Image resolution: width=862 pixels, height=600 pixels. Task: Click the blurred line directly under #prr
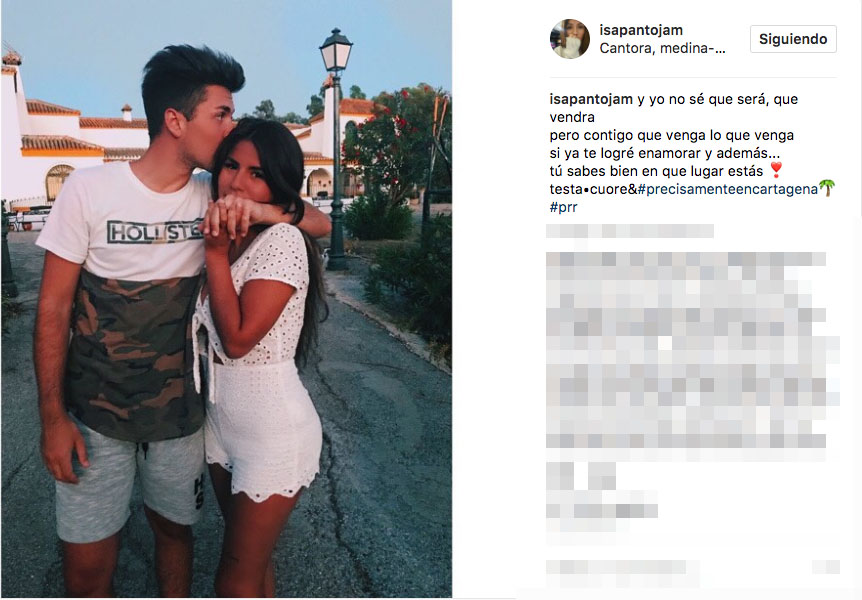tap(630, 231)
